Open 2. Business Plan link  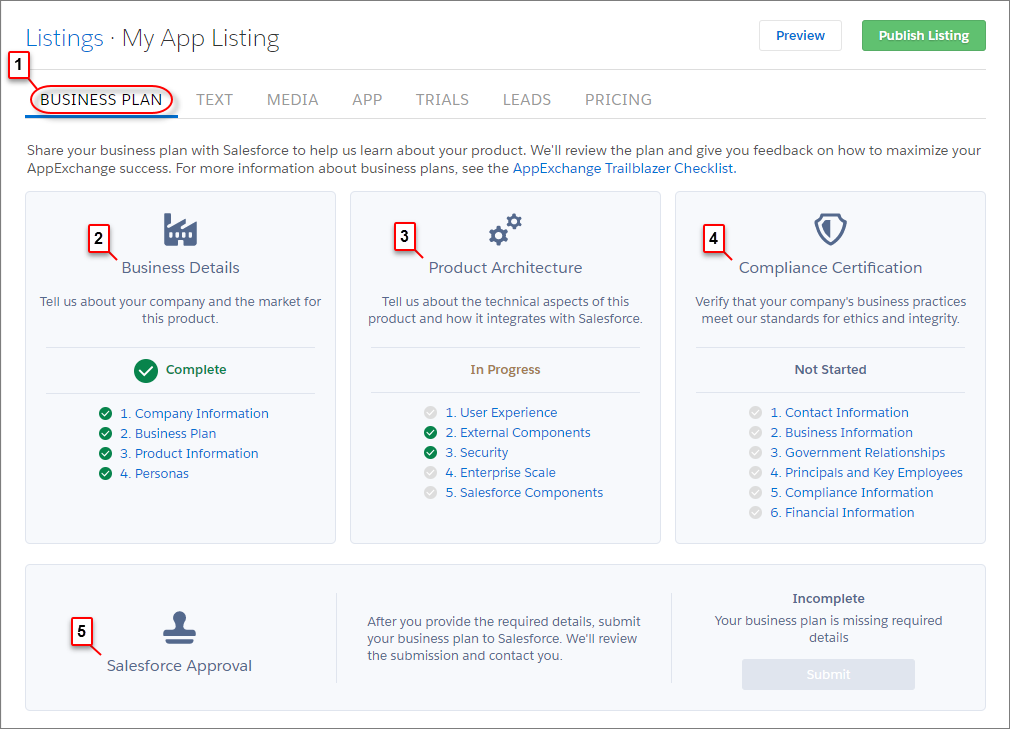168,433
